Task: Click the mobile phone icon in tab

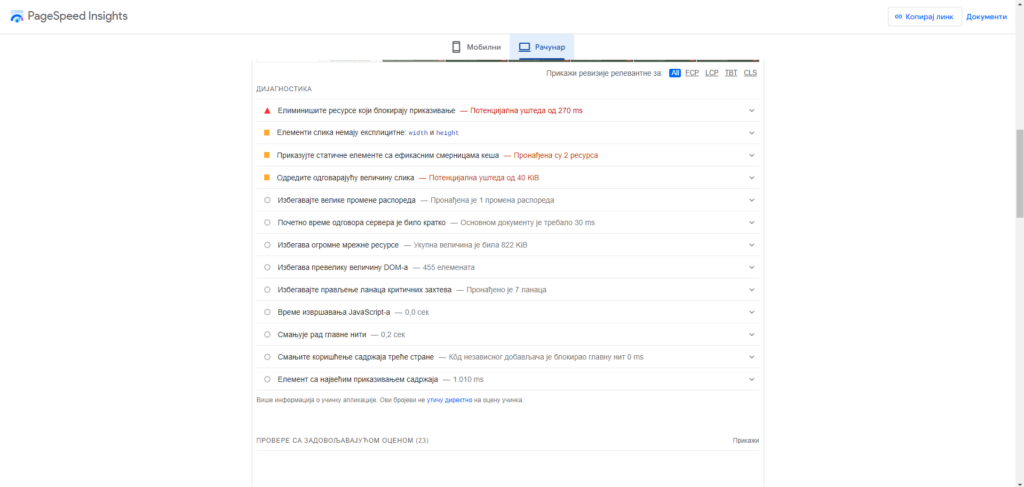Action: 456,47
